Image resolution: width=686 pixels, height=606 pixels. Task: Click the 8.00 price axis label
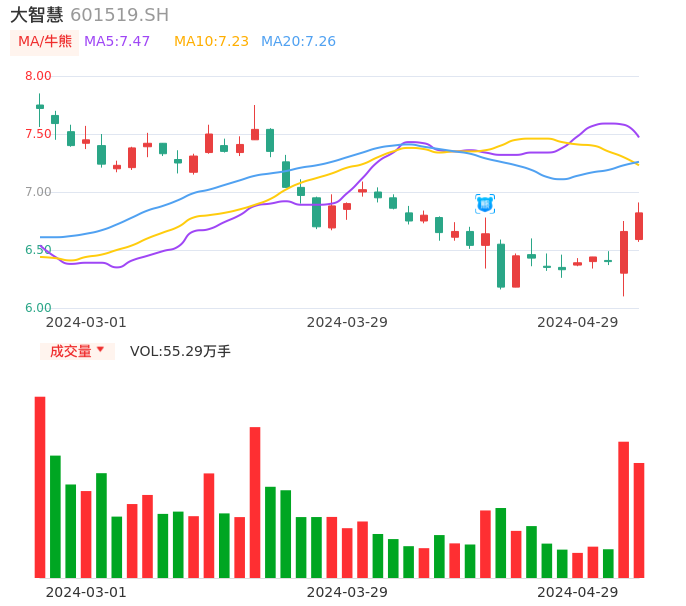click(x=38, y=76)
